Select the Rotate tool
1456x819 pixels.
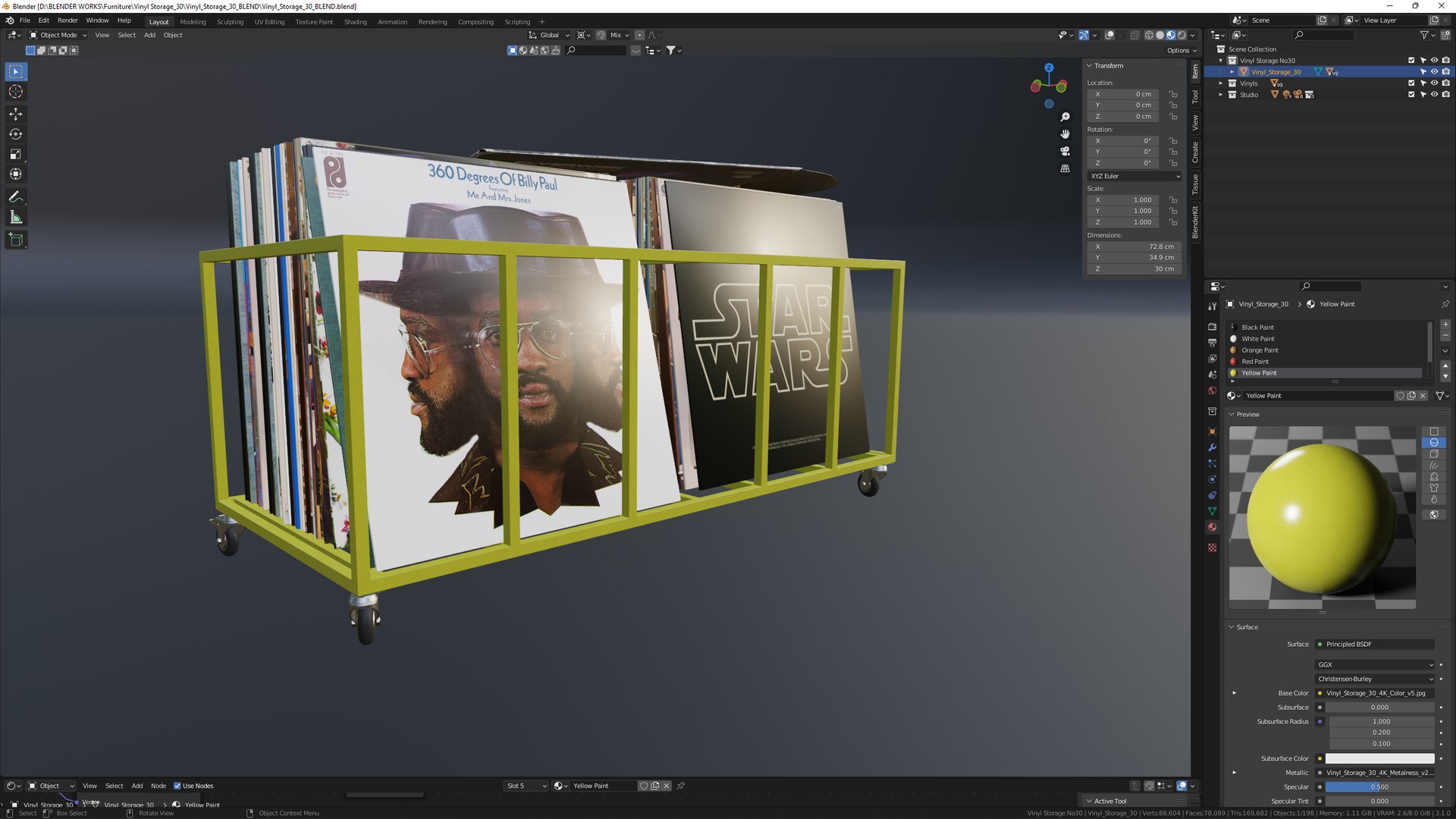coord(15,134)
